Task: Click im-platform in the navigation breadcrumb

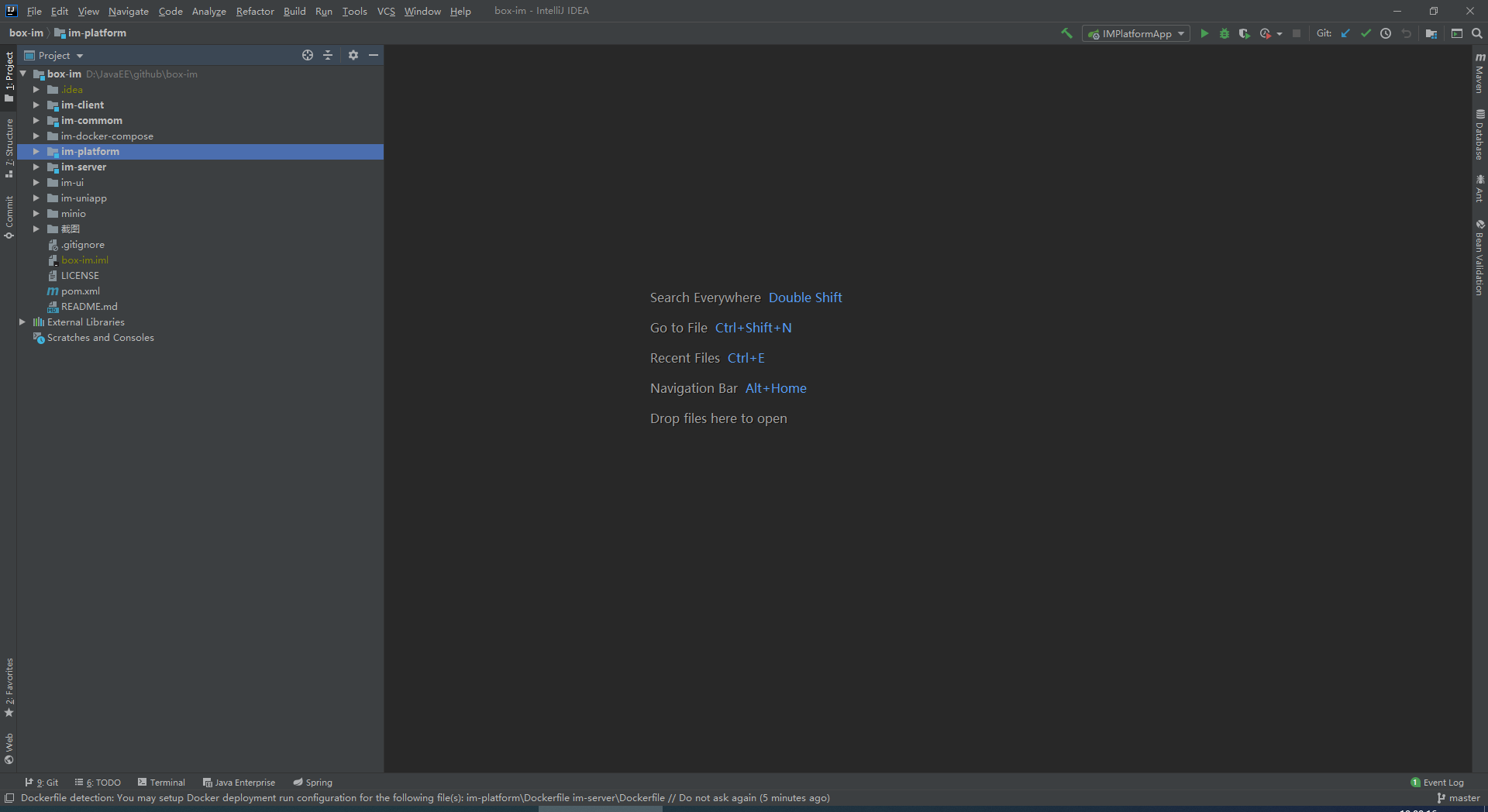Action: tap(90, 33)
